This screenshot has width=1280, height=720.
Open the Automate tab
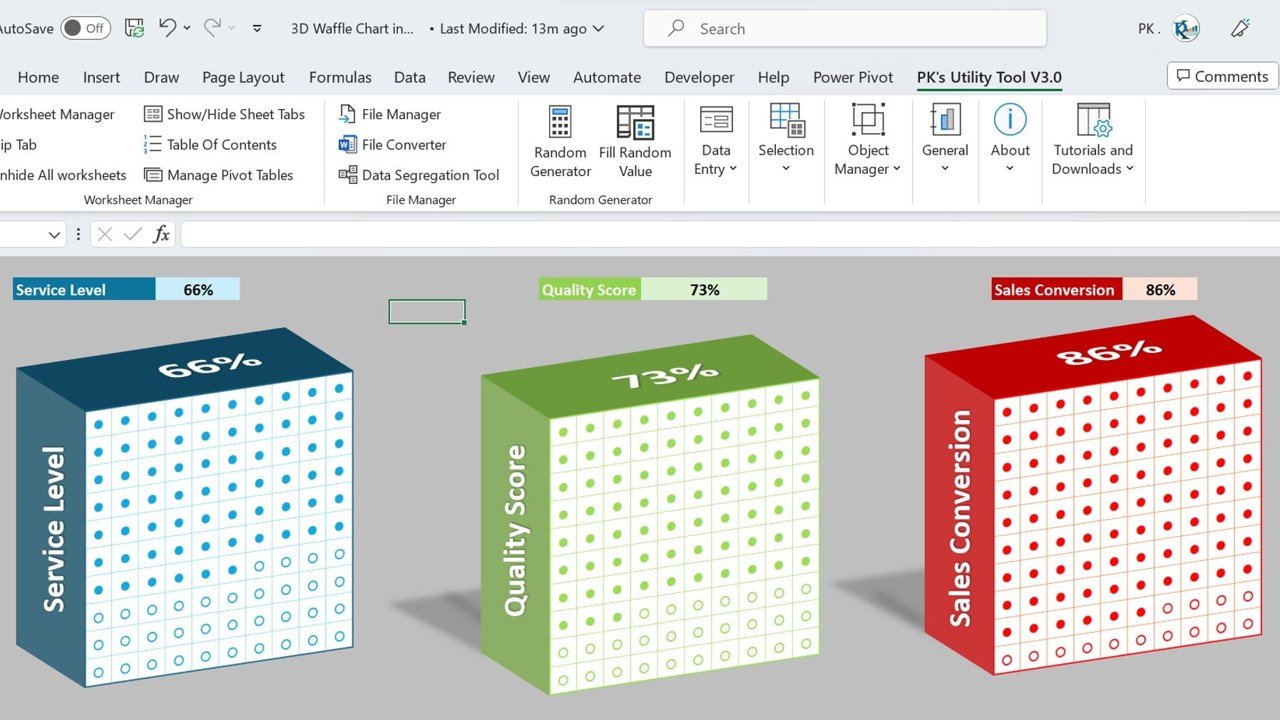click(x=607, y=77)
